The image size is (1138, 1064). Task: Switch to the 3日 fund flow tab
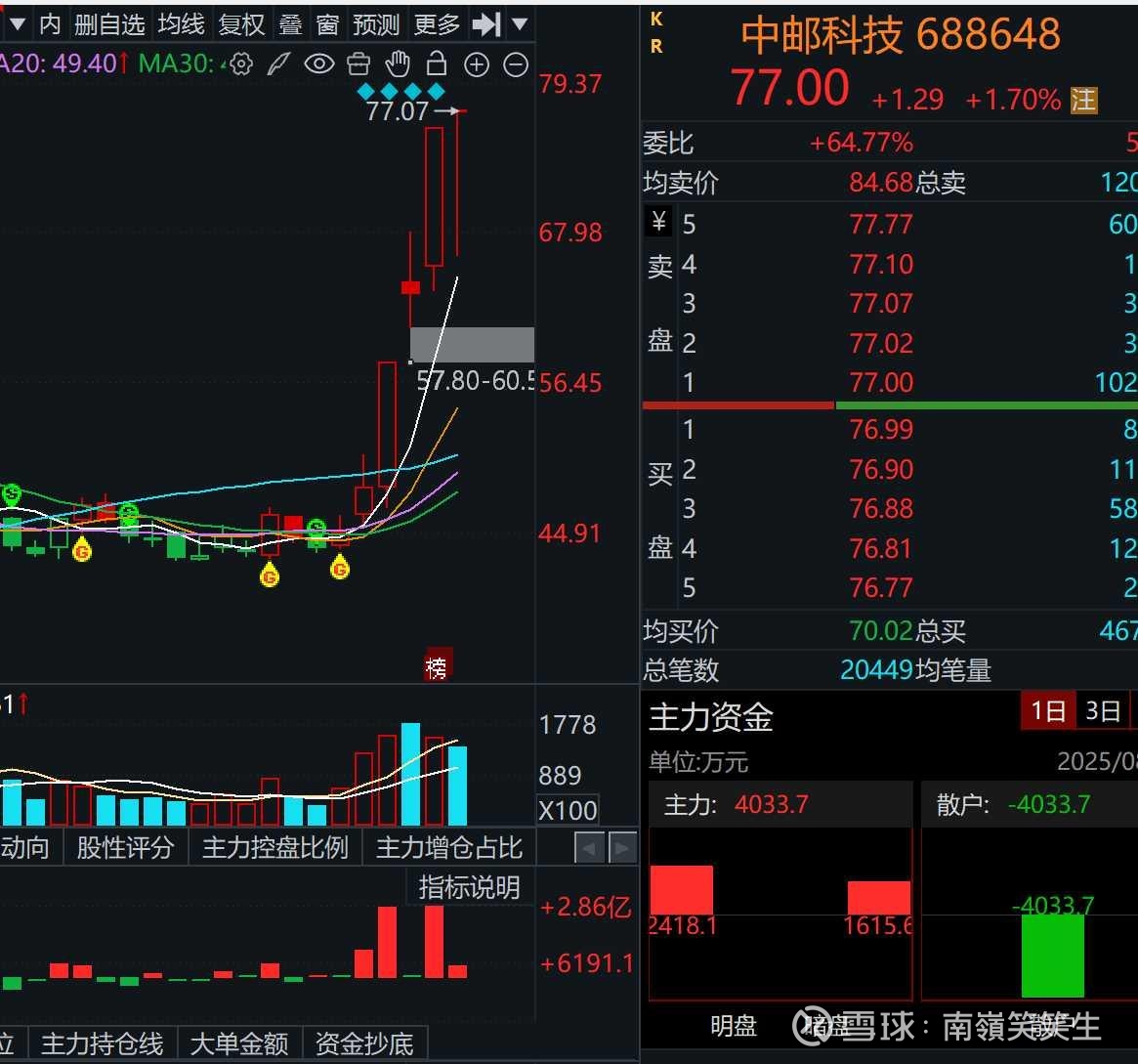coord(1103,710)
